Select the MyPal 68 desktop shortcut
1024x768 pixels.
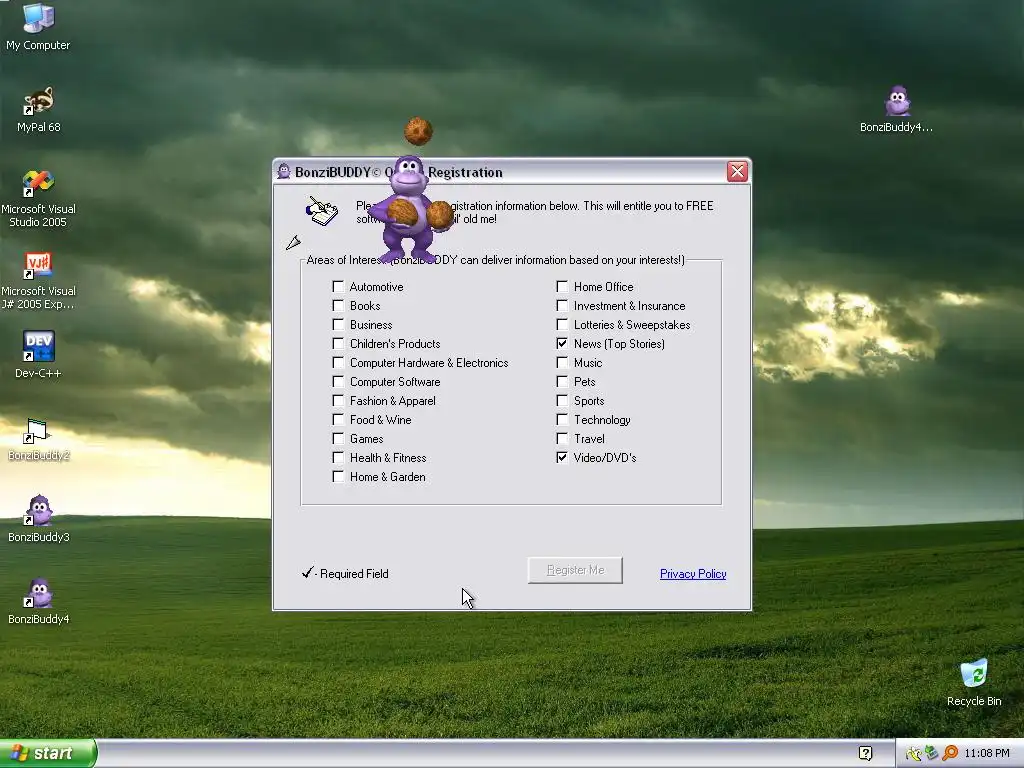38,109
